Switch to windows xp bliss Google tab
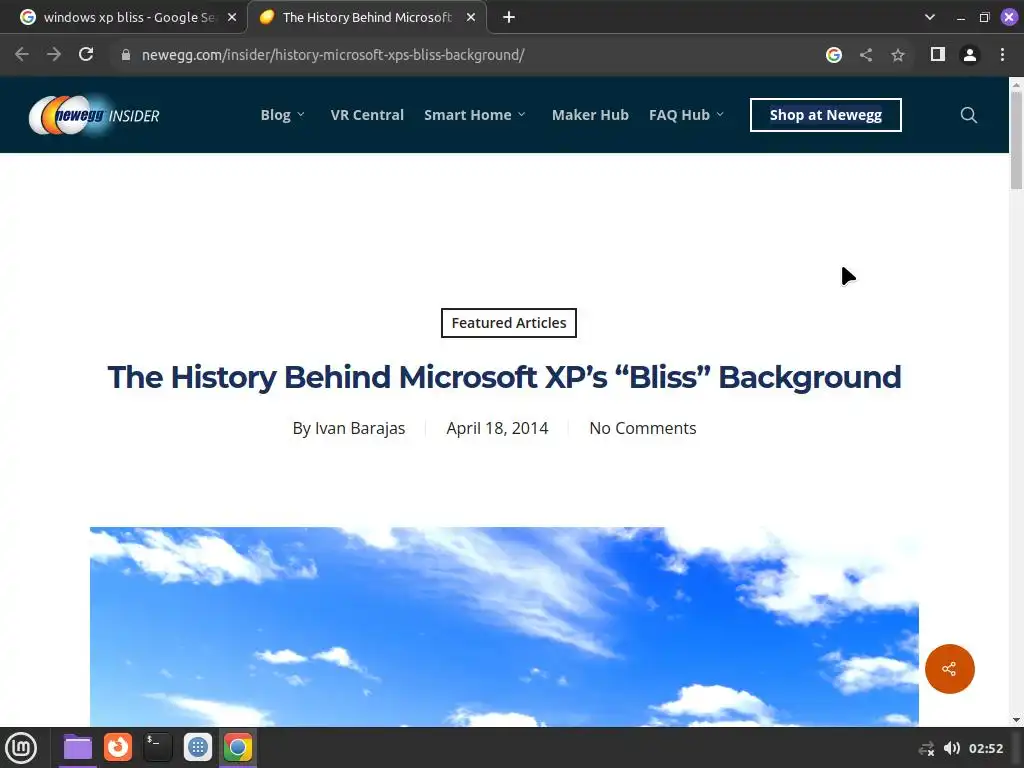The width and height of the screenshot is (1024, 768). tap(123, 18)
